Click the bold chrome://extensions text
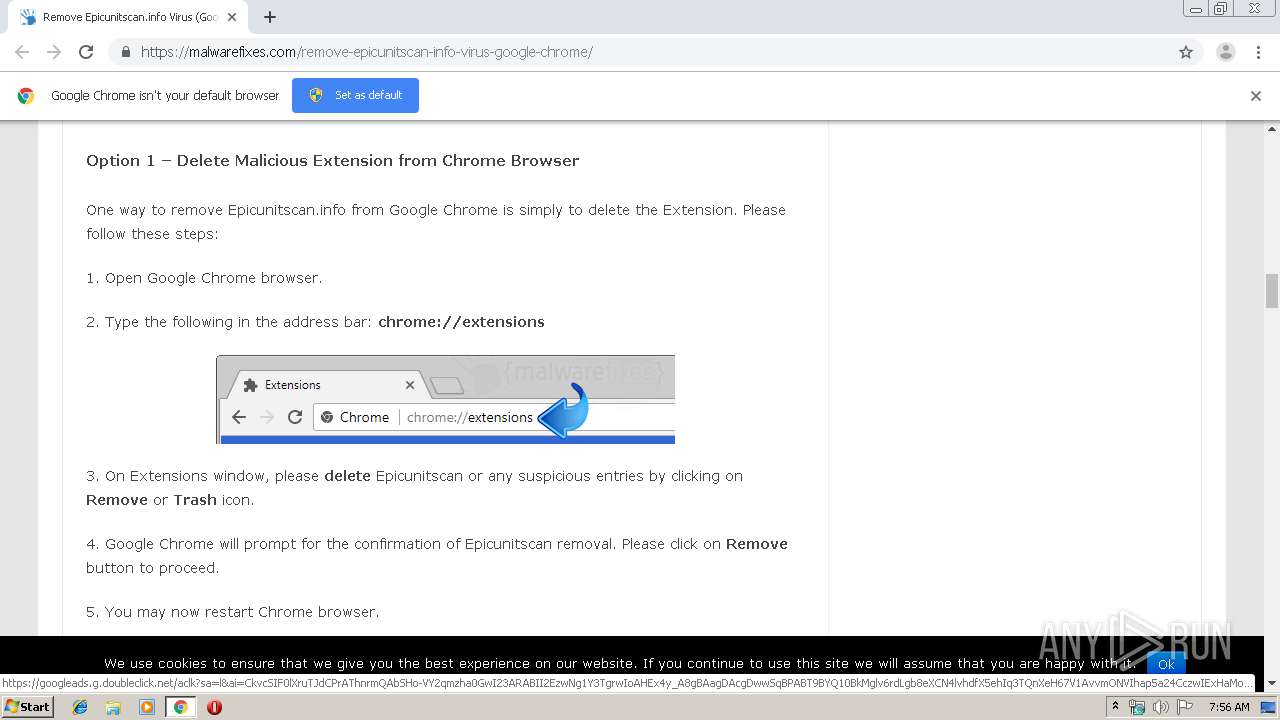The width and height of the screenshot is (1280, 720). click(461, 322)
